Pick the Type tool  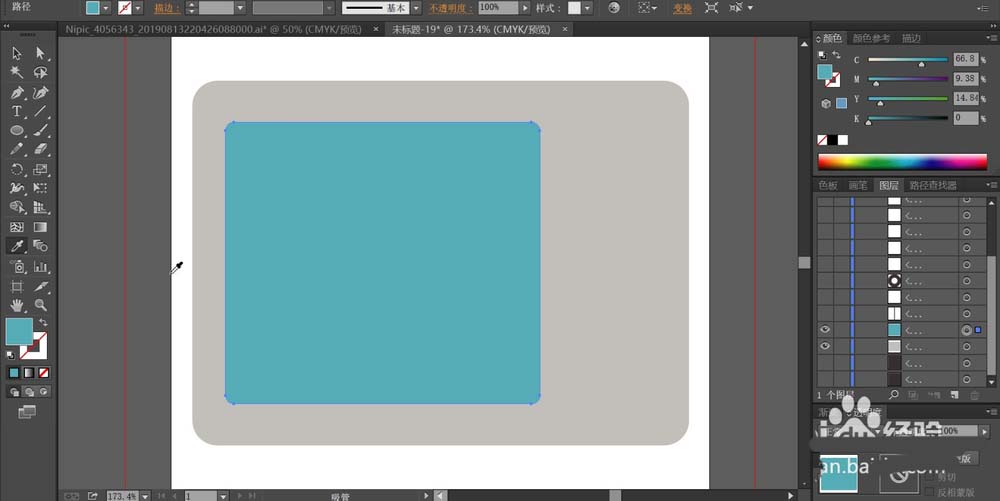click(x=17, y=112)
